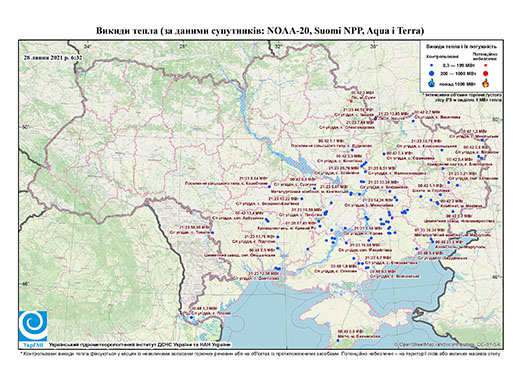520x368 pixels.
Task: Click the "200 — 1000 МВт" legend label
Action: 457,73
